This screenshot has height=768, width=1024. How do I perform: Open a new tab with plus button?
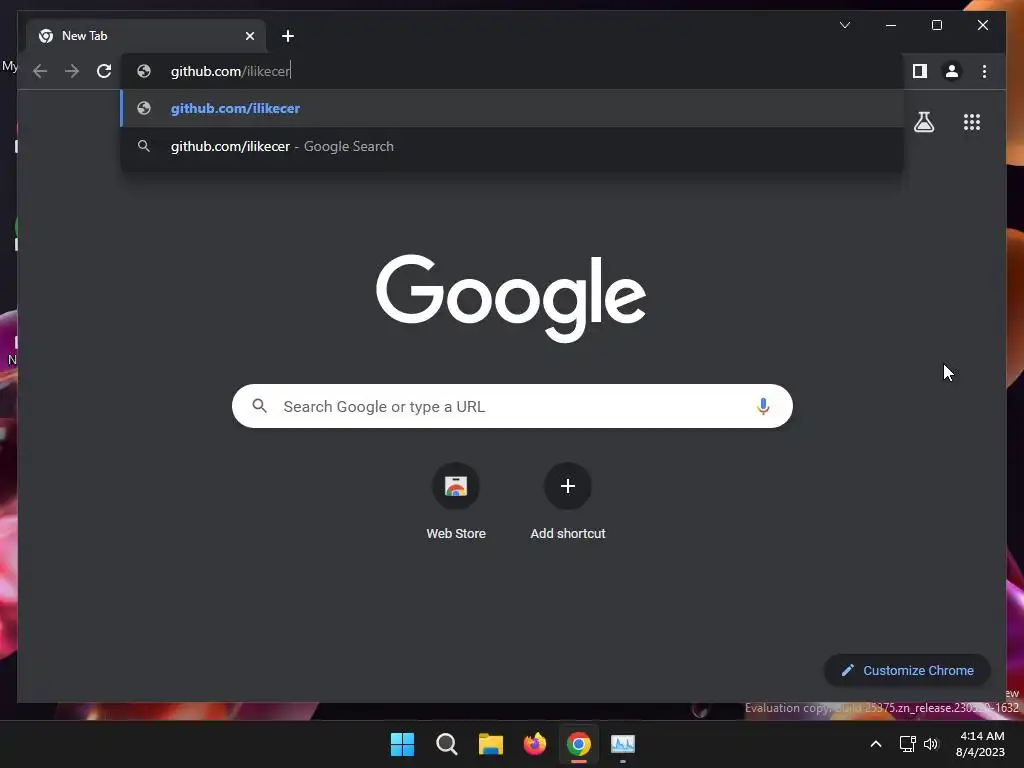(287, 36)
